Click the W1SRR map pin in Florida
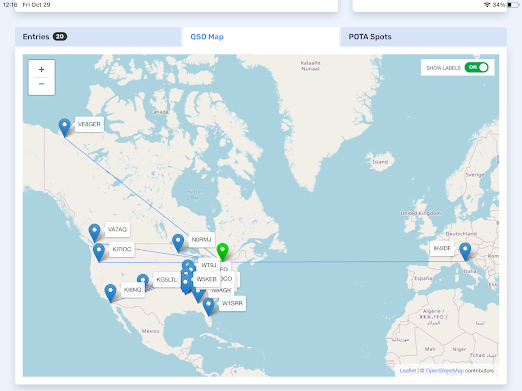 coord(209,307)
